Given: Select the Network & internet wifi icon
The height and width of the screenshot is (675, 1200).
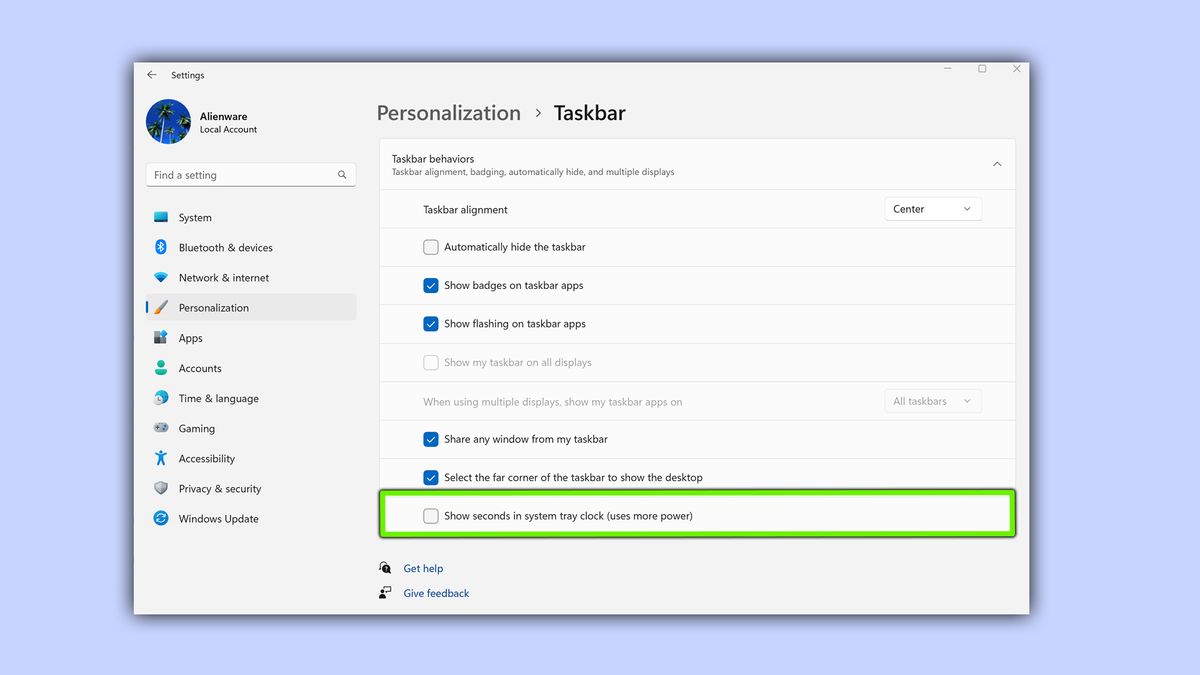Looking at the screenshot, I should (x=161, y=277).
